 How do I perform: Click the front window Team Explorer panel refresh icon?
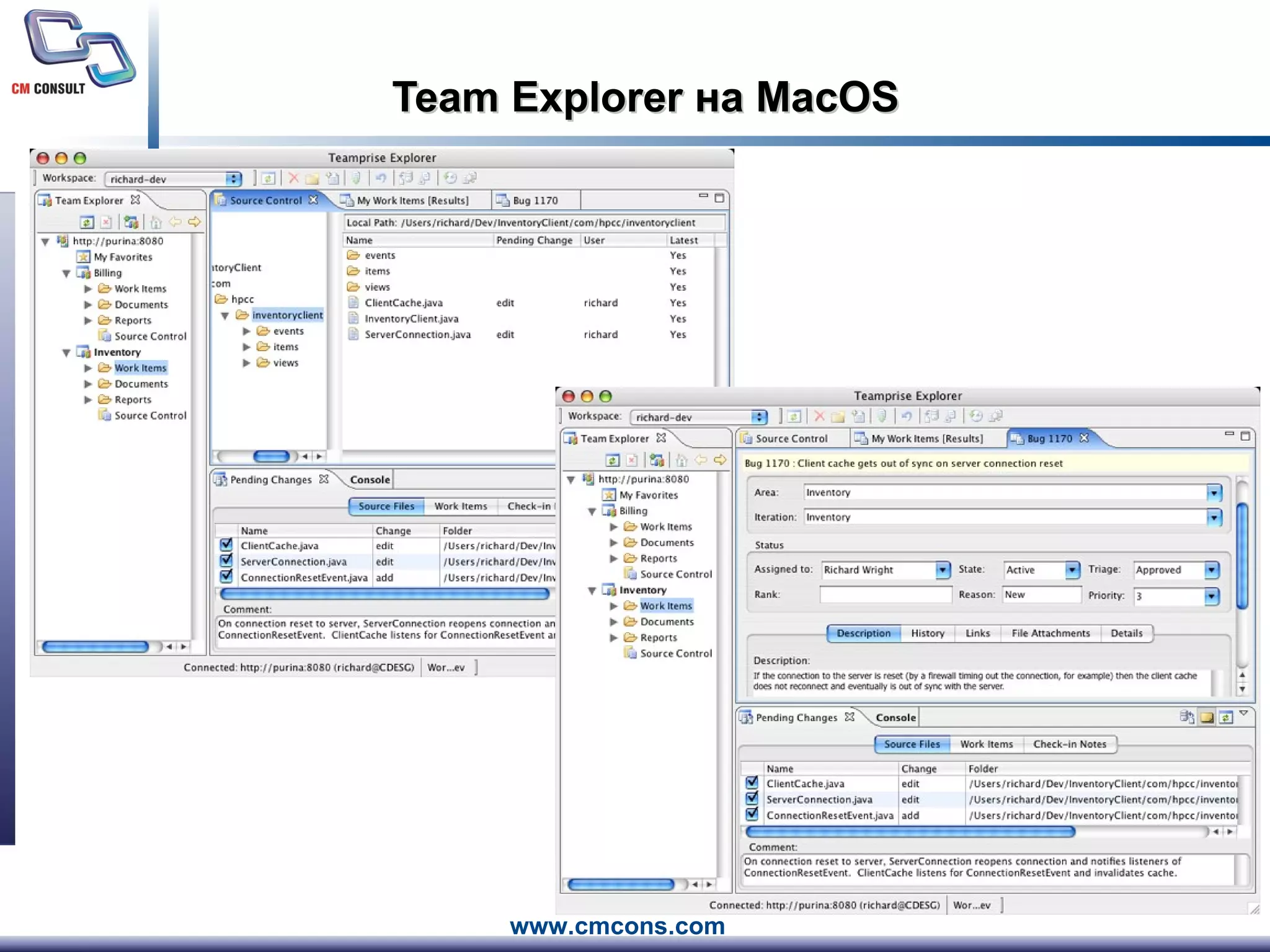coord(613,460)
